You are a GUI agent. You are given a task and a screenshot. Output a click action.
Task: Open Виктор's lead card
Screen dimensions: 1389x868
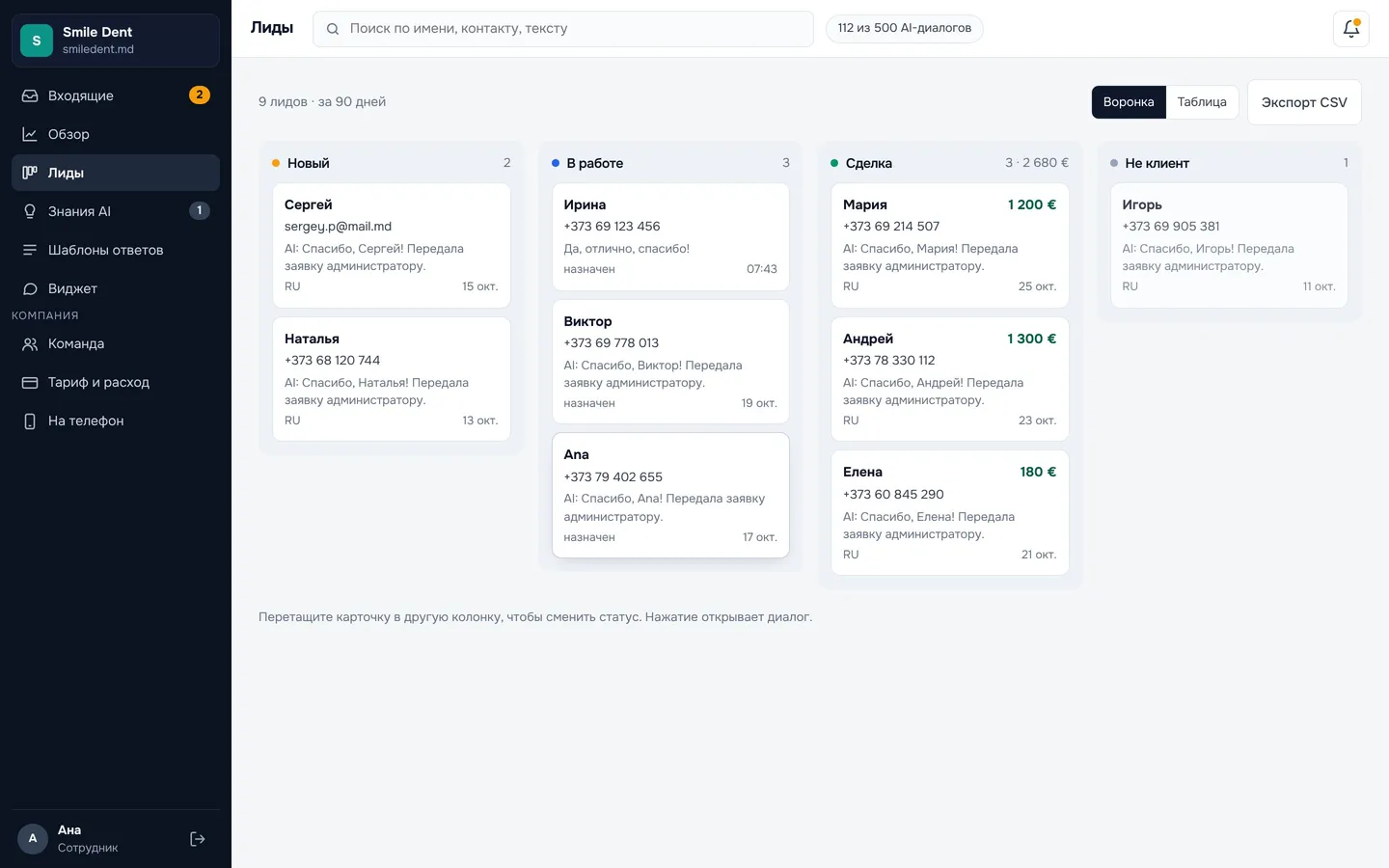click(670, 362)
